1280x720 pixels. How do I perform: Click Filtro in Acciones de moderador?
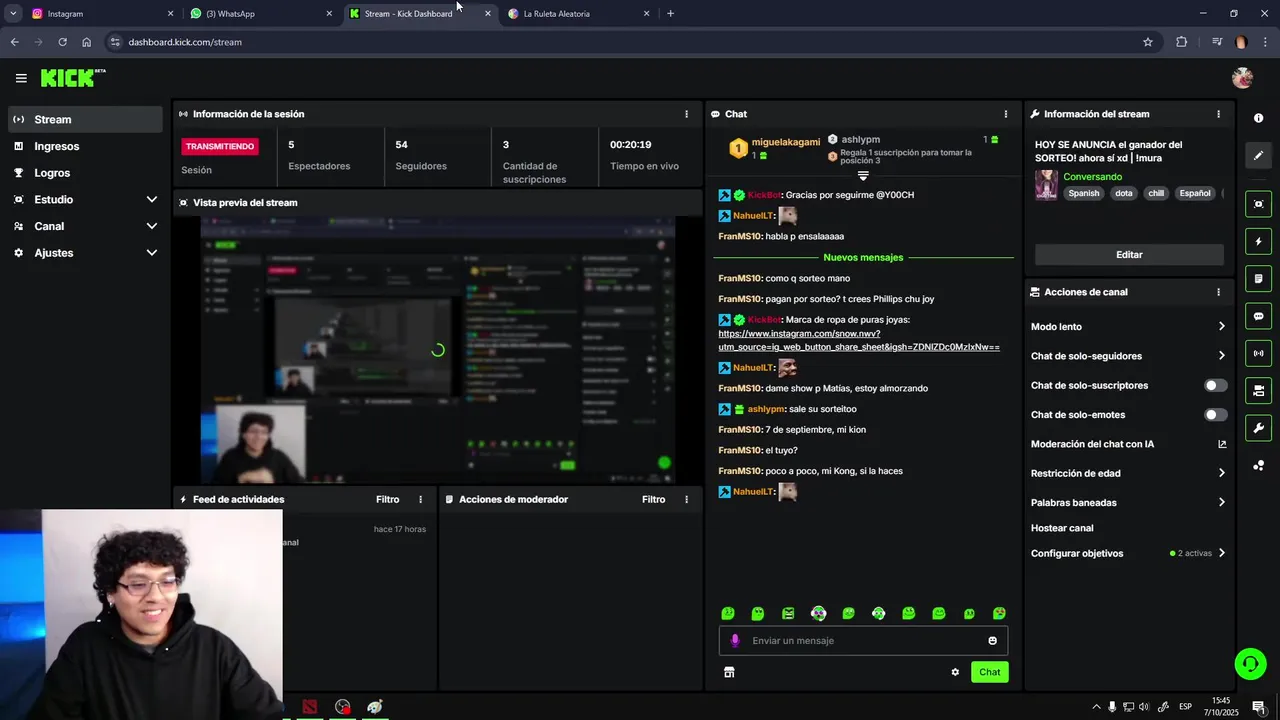(653, 499)
